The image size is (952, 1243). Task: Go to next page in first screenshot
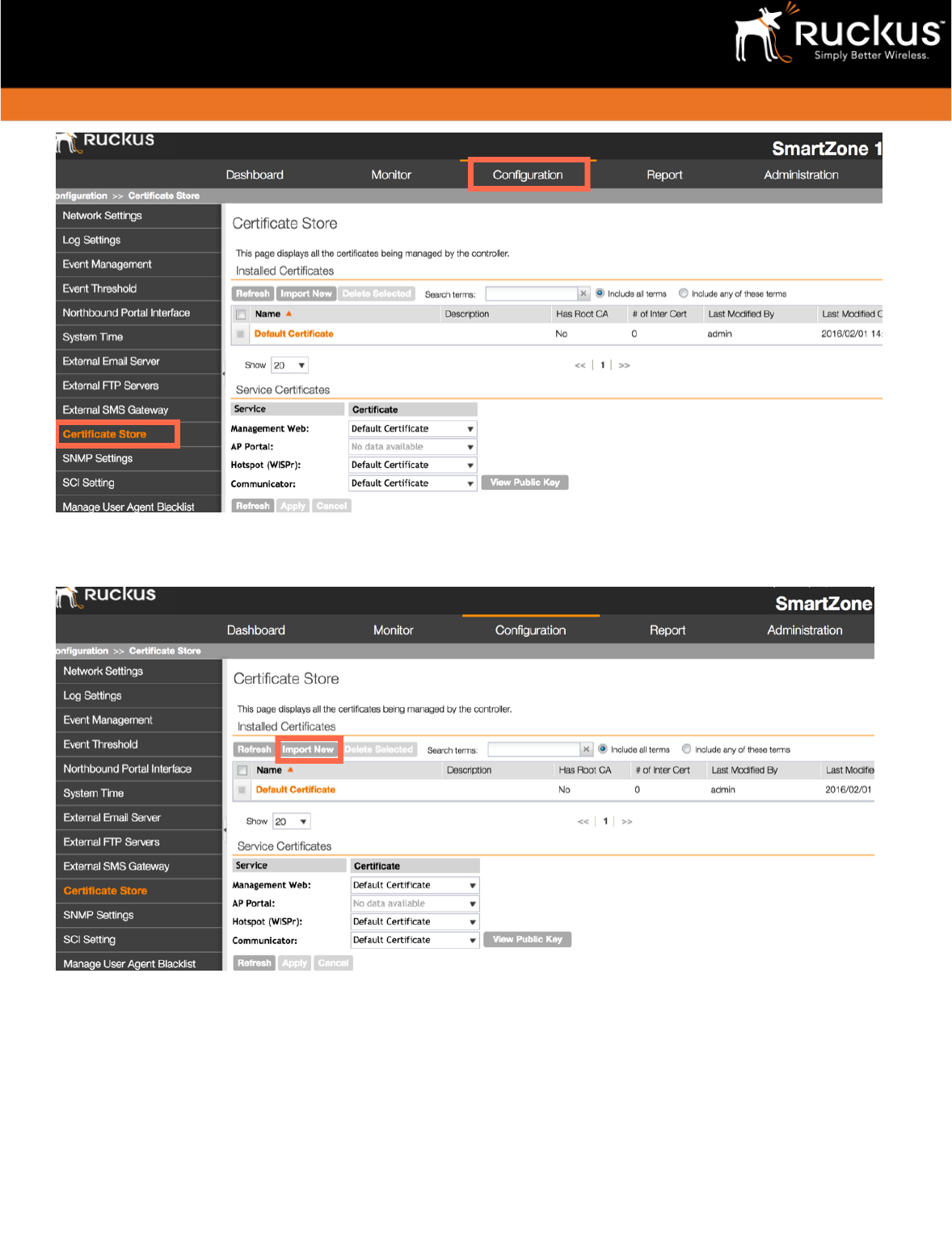coord(625,365)
